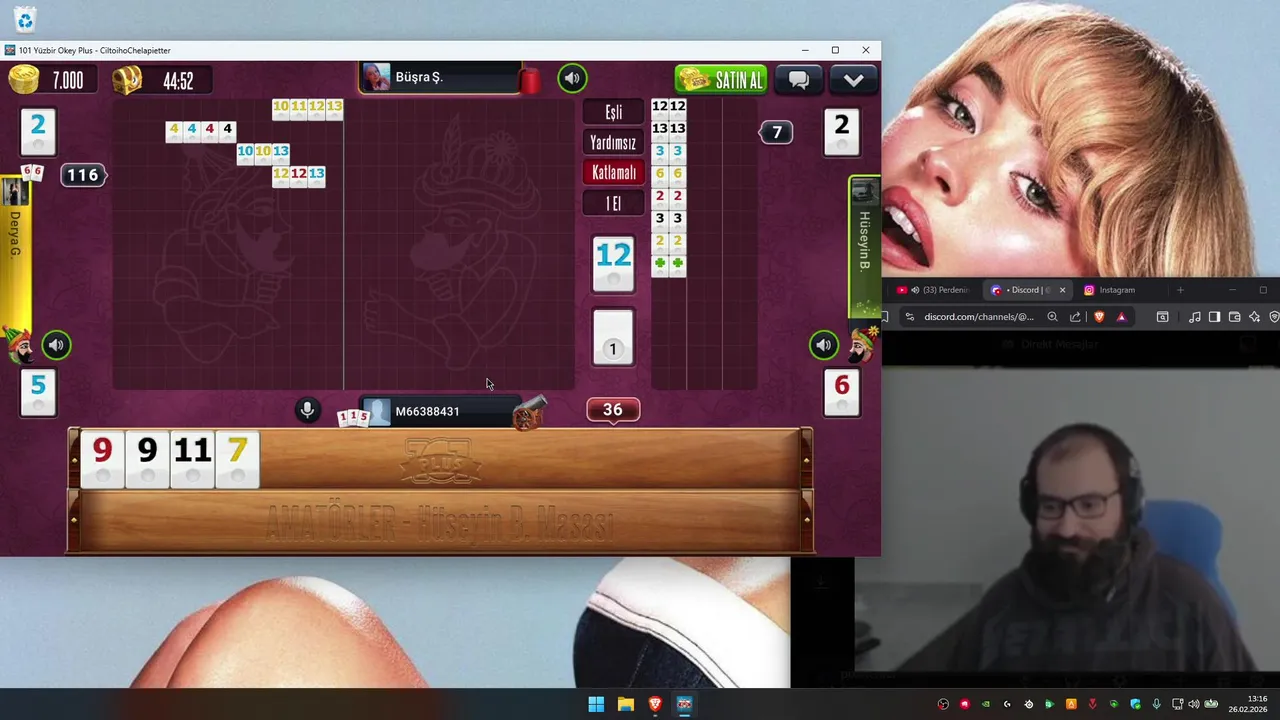Screen dimensions: 1280x720
Task: Select the Eşli mode label
Action: pyautogui.click(x=613, y=112)
